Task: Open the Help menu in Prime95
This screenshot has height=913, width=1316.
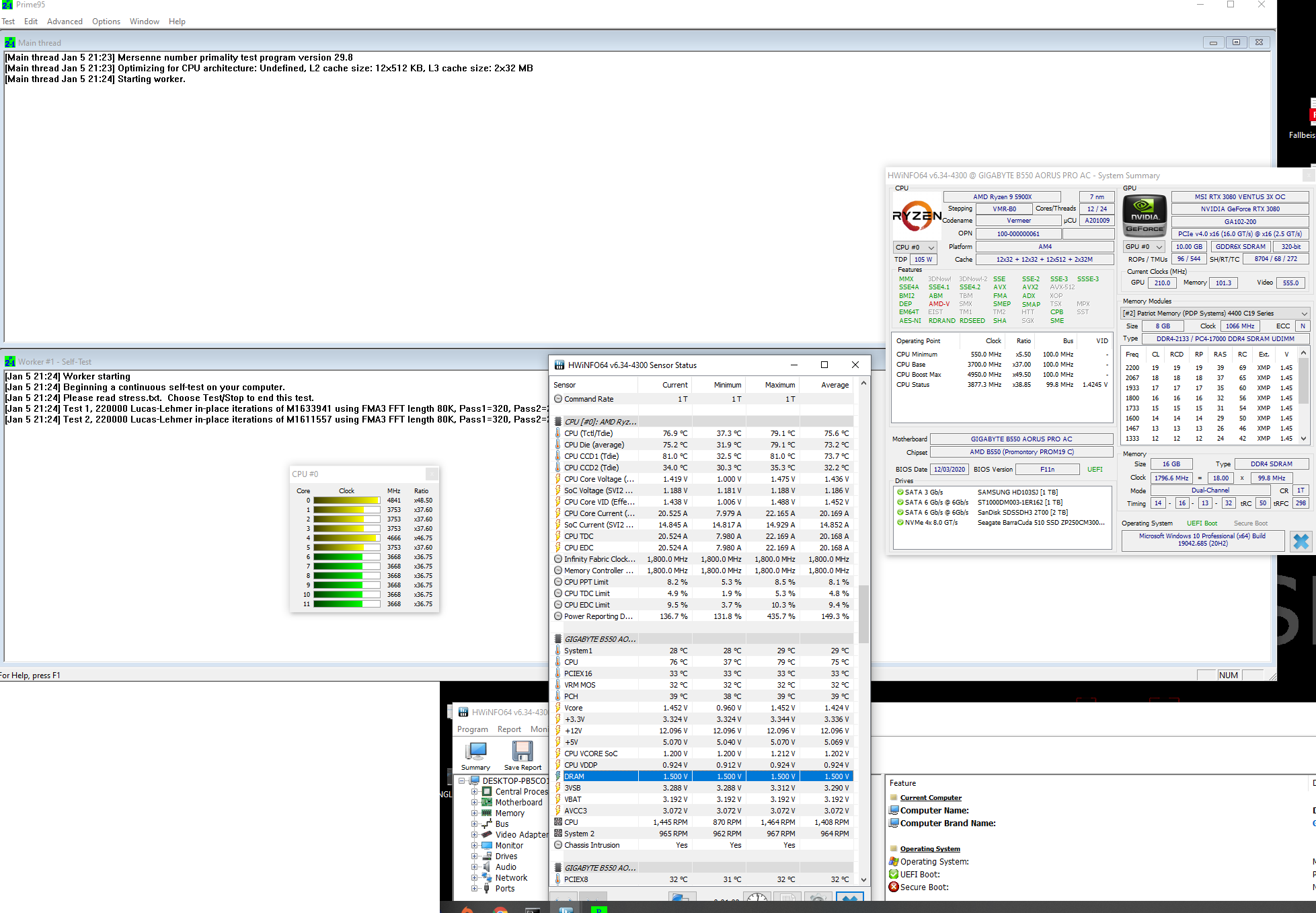Action: point(177,22)
